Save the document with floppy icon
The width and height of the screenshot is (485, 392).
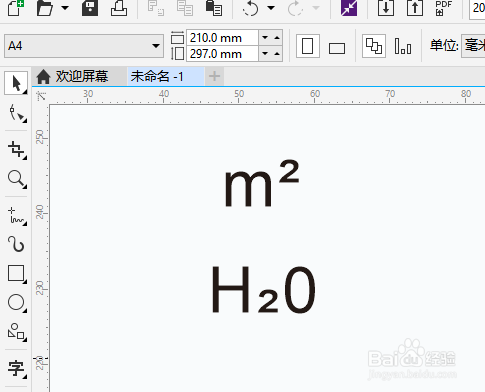pos(90,8)
